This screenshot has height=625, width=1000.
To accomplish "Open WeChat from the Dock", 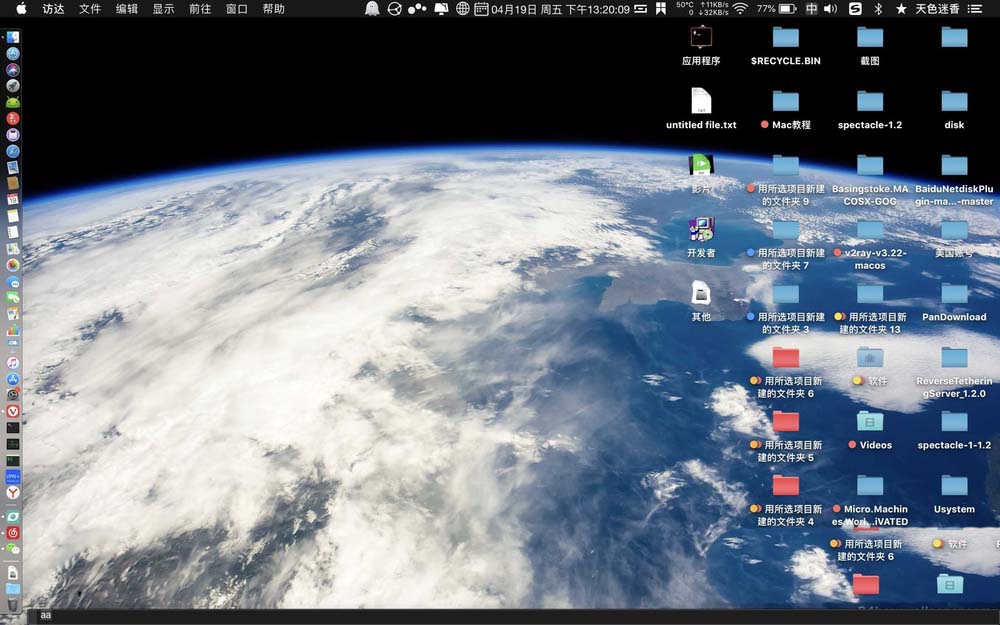I will 13,548.
